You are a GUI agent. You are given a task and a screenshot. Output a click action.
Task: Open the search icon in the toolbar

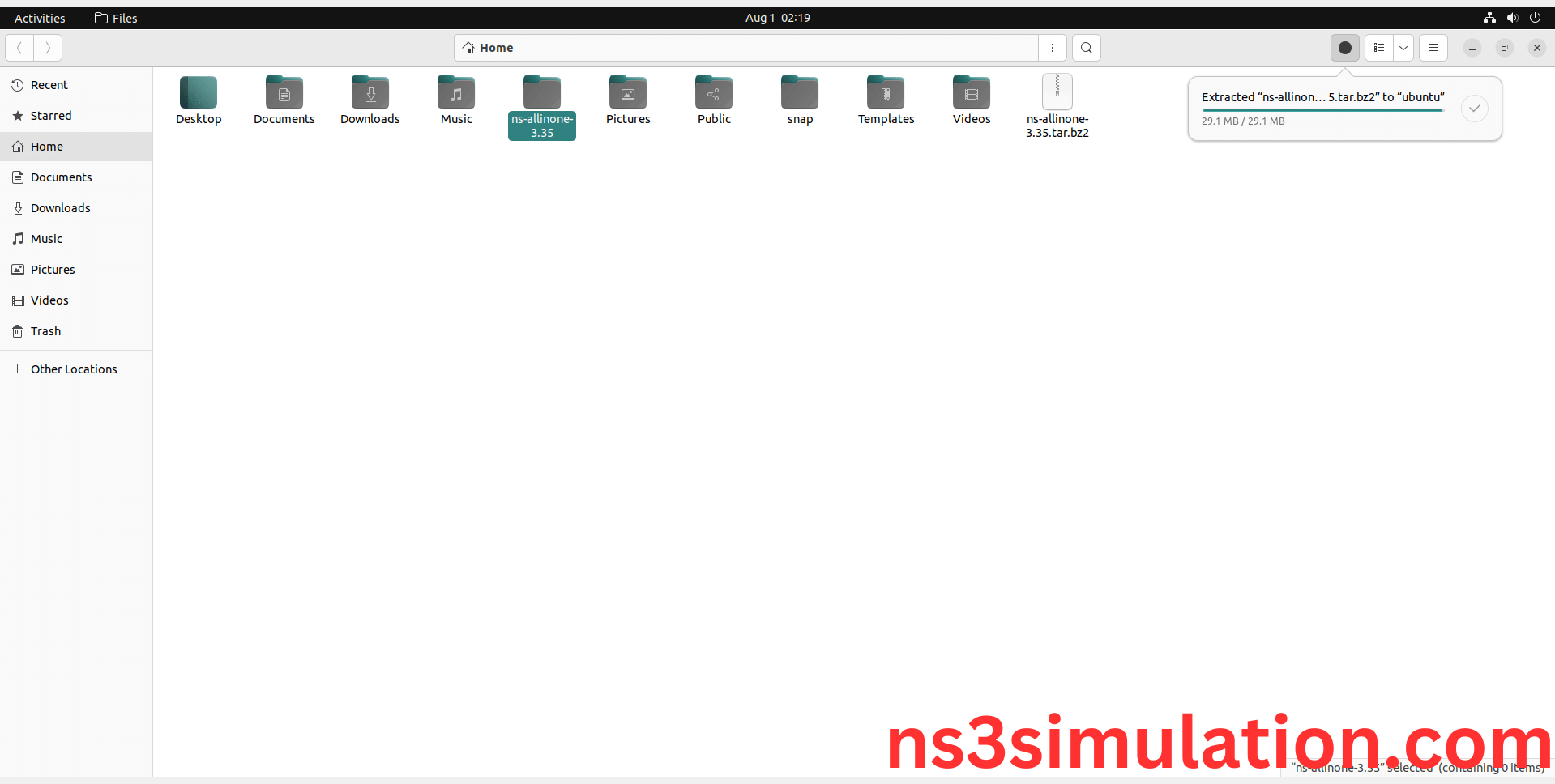1086,48
